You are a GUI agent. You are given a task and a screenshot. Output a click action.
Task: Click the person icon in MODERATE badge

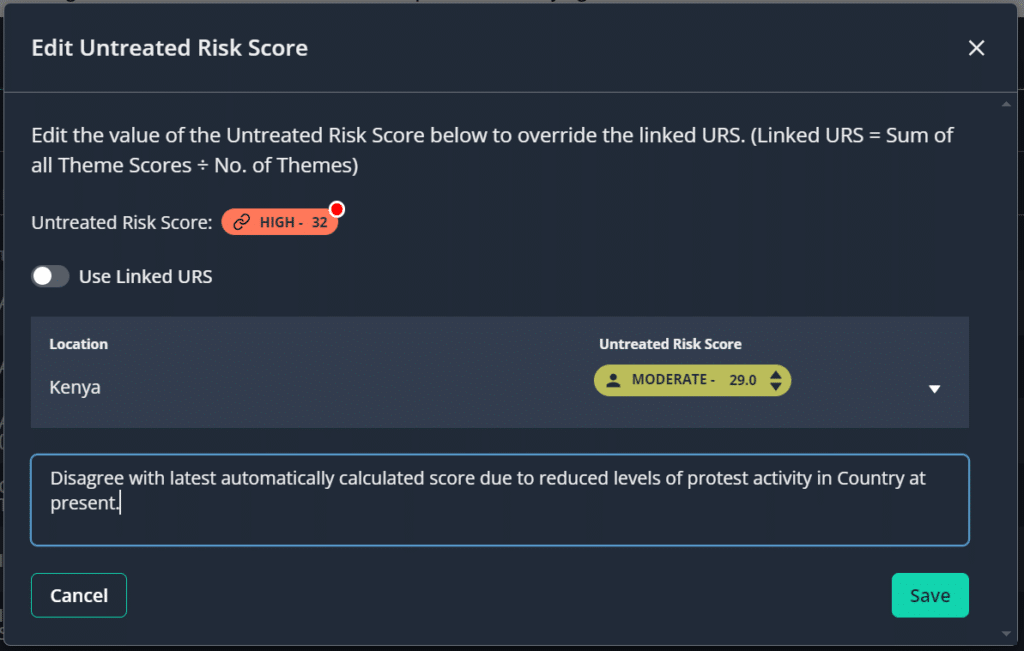point(614,380)
